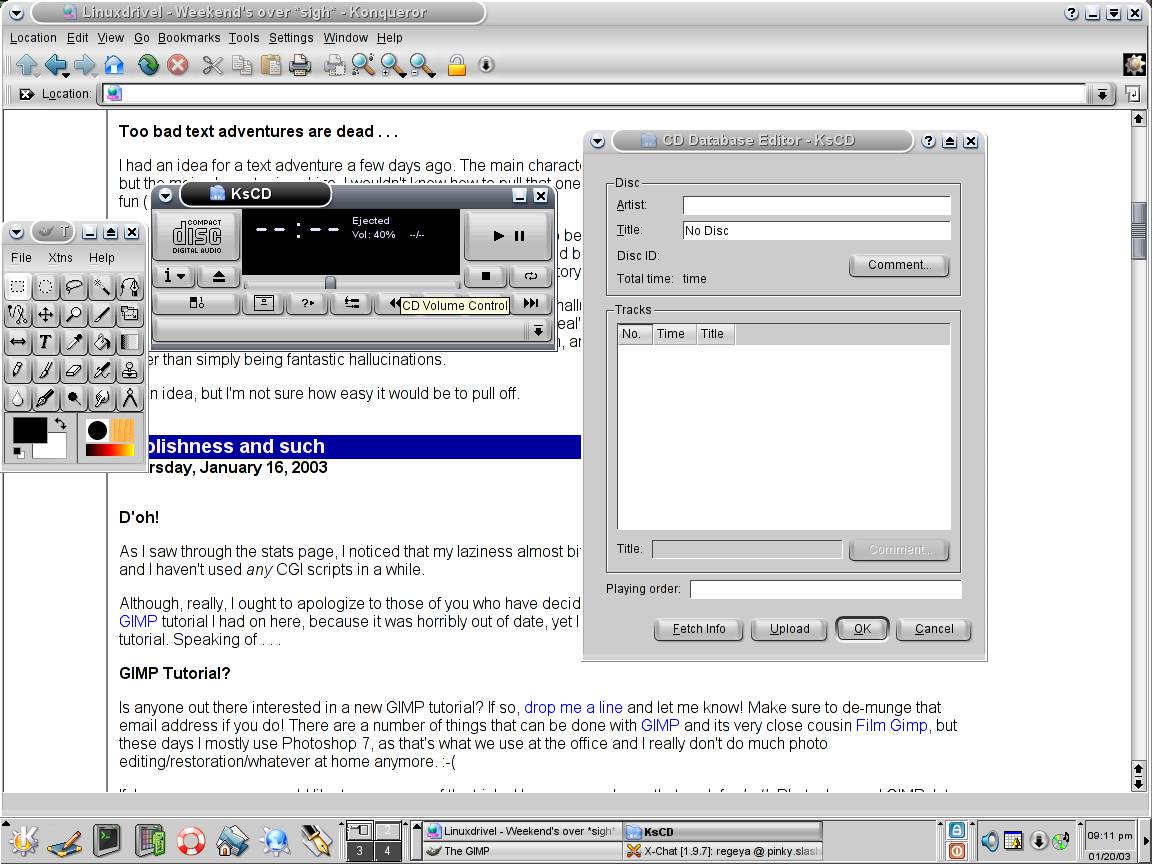Focus the Artist input field
Screen dimensions: 1152x864
[816, 205]
